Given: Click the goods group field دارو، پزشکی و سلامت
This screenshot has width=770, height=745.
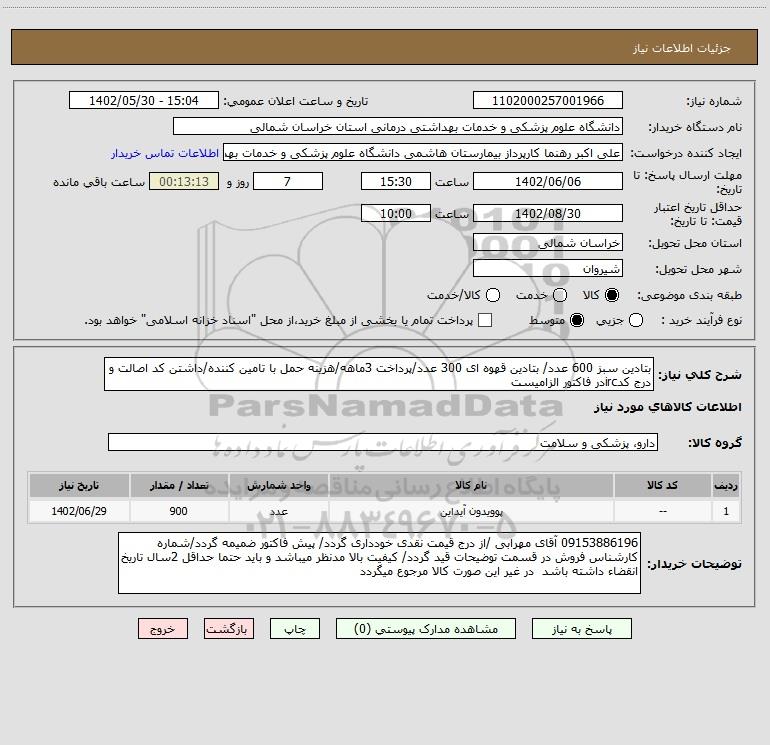Looking at the screenshot, I should point(383,442).
